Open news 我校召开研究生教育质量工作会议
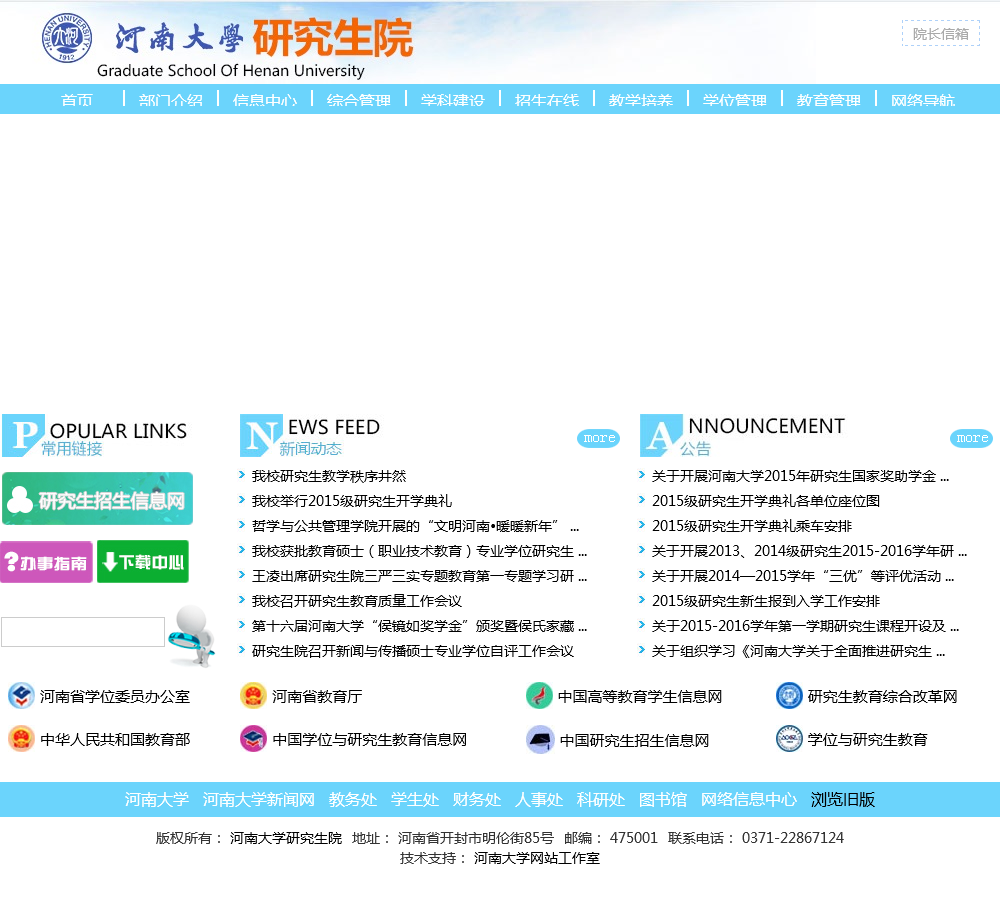This screenshot has width=1000, height=909. point(357,601)
